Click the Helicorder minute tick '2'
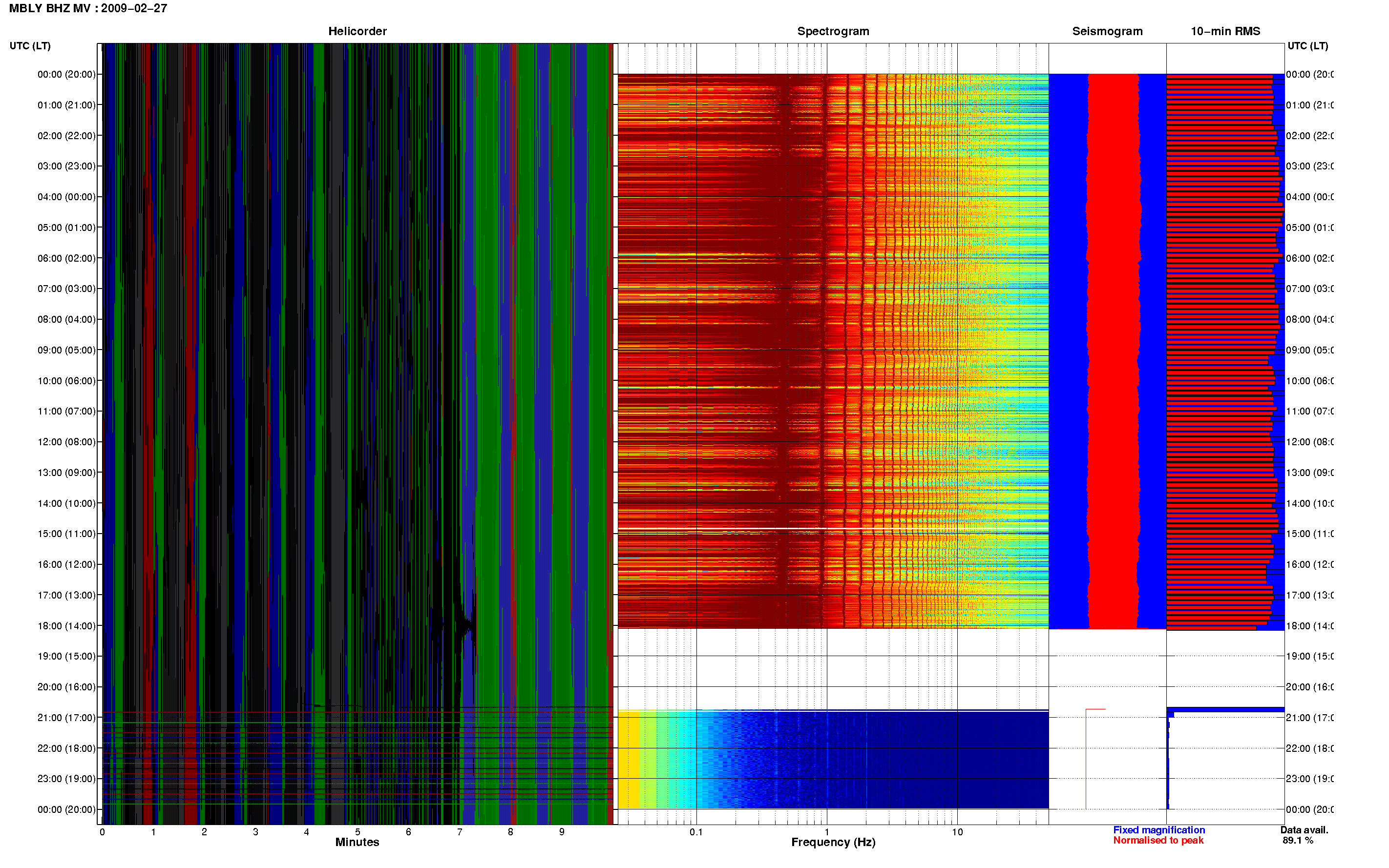 pyautogui.click(x=204, y=832)
